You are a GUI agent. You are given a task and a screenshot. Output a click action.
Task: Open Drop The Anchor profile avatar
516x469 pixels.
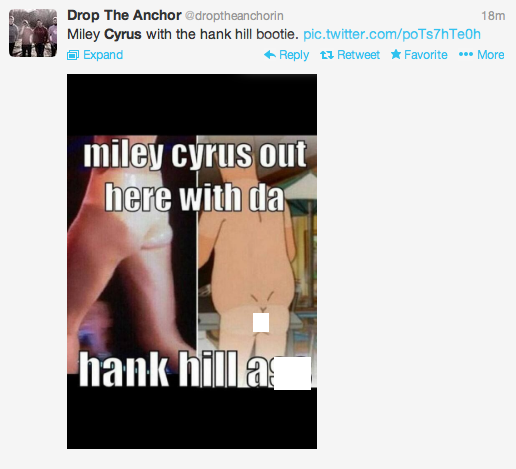[33, 33]
